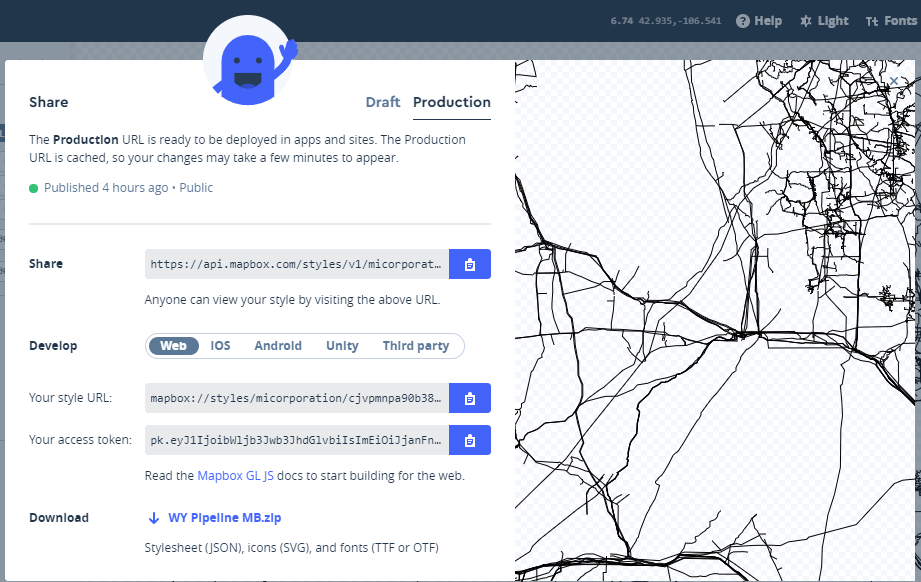This screenshot has width=921, height=582.
Task: Copy the style URL to clipboard
Action: coord(469,398)
